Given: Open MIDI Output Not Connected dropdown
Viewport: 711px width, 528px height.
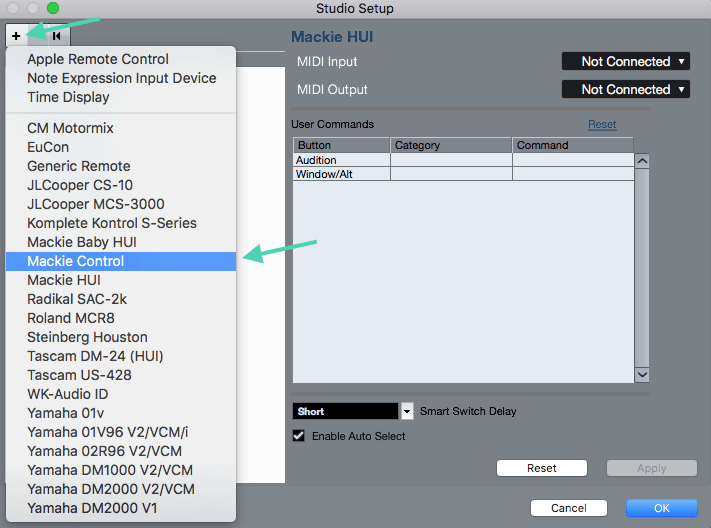Looking at the screenshot, I should (x=626, y=89).
